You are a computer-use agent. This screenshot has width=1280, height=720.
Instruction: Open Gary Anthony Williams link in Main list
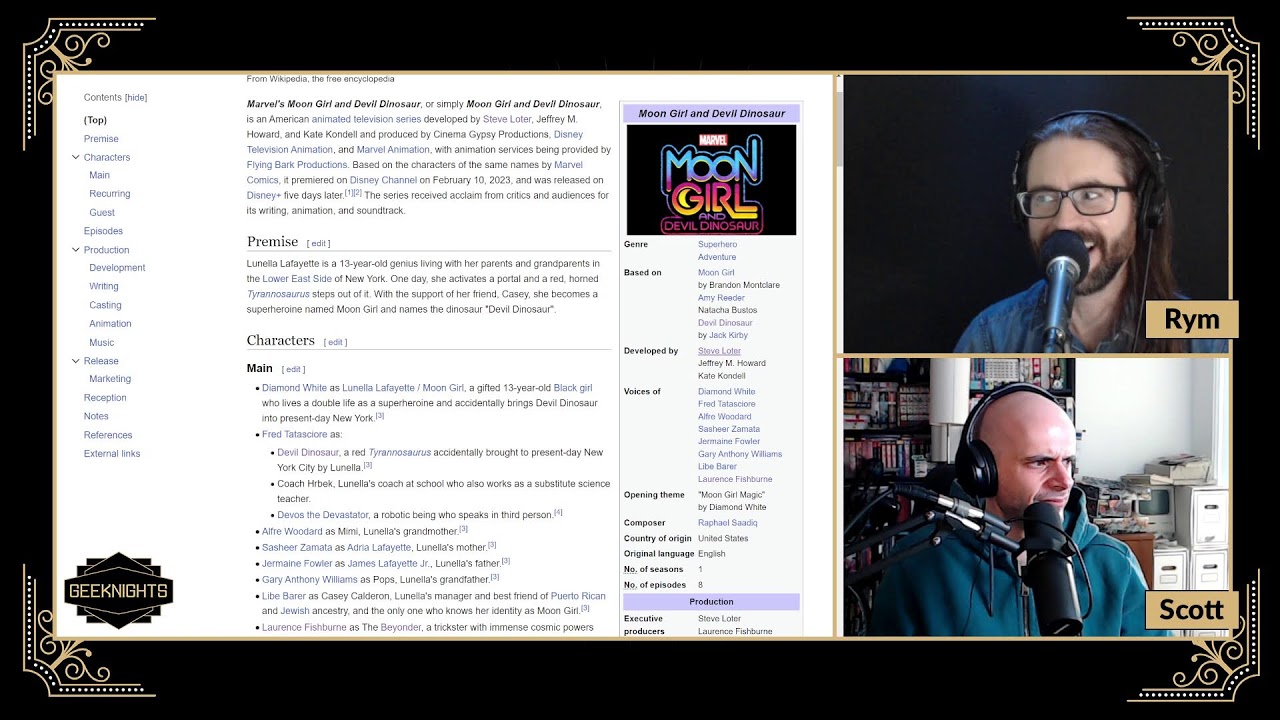tap(310, 580)
